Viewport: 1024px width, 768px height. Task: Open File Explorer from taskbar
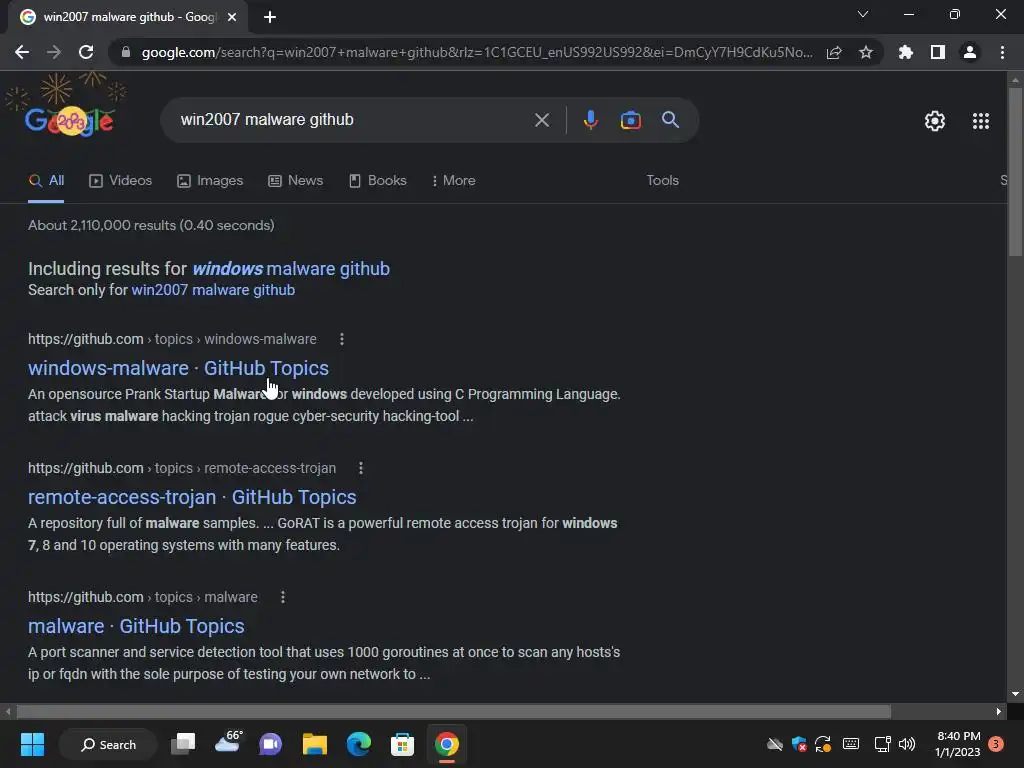click(314, 744)
